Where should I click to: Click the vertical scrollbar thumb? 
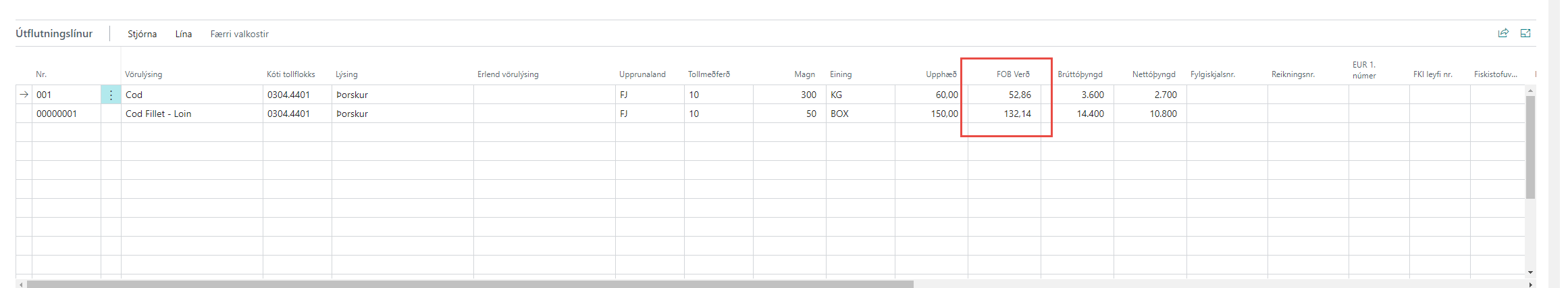tap(1530, 145)
